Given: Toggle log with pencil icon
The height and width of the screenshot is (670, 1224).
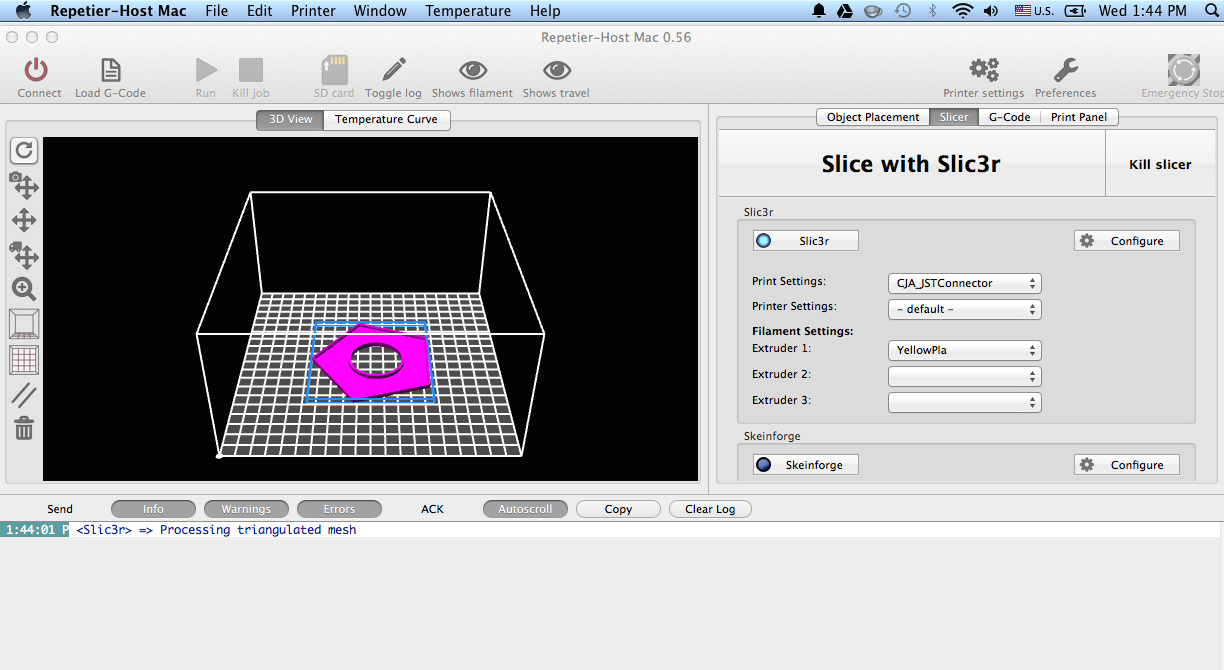Looking at the screenshot, I should tap(393, 70).
